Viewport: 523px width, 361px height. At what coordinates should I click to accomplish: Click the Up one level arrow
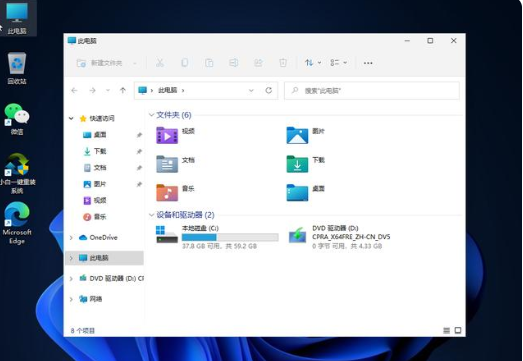[123, 90]
